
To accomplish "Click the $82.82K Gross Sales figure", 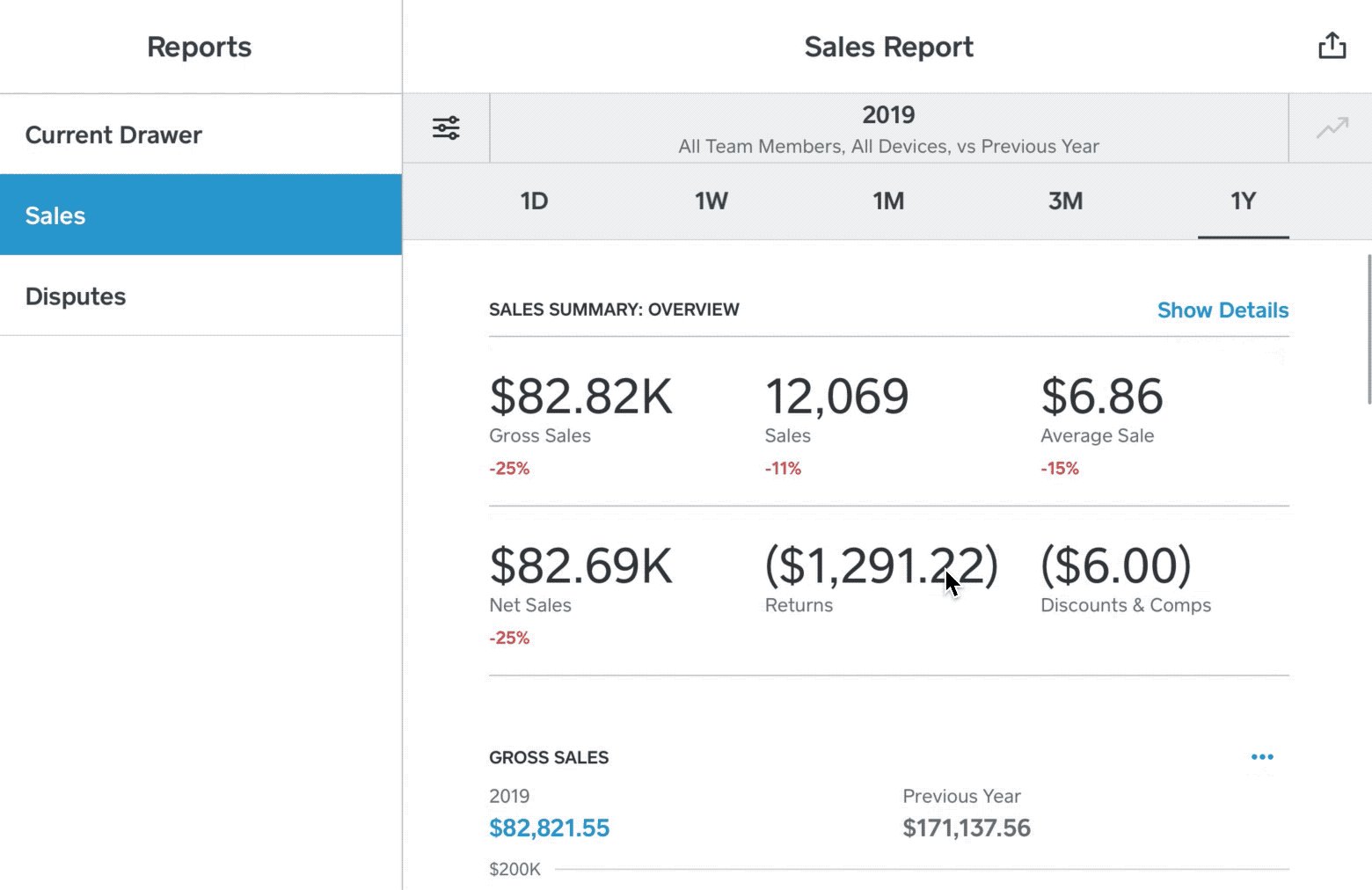I will click(580, 397).
